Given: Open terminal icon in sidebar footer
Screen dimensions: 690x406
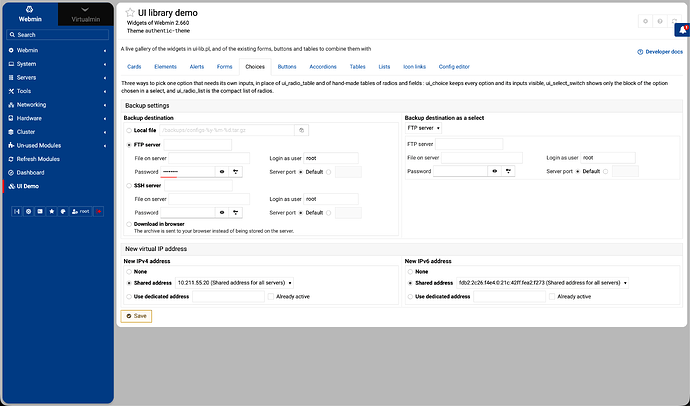Looking at the screenshot, I should tap(40, 212).
